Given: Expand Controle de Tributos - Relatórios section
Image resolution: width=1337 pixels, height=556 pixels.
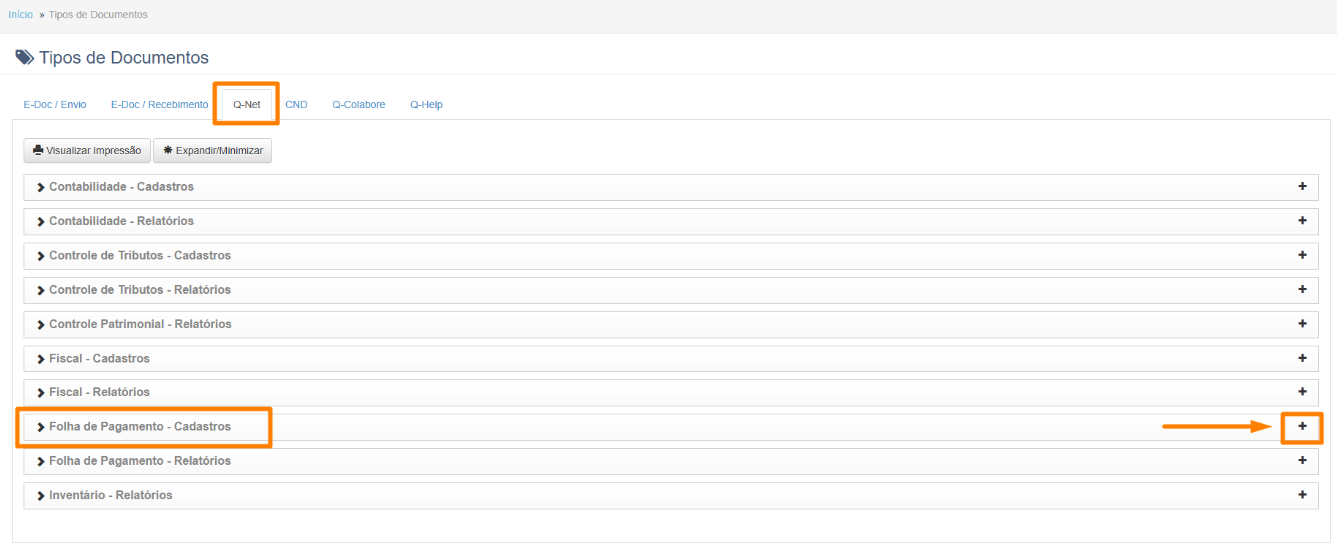Looking at the screenshot, I should [139, 290].
